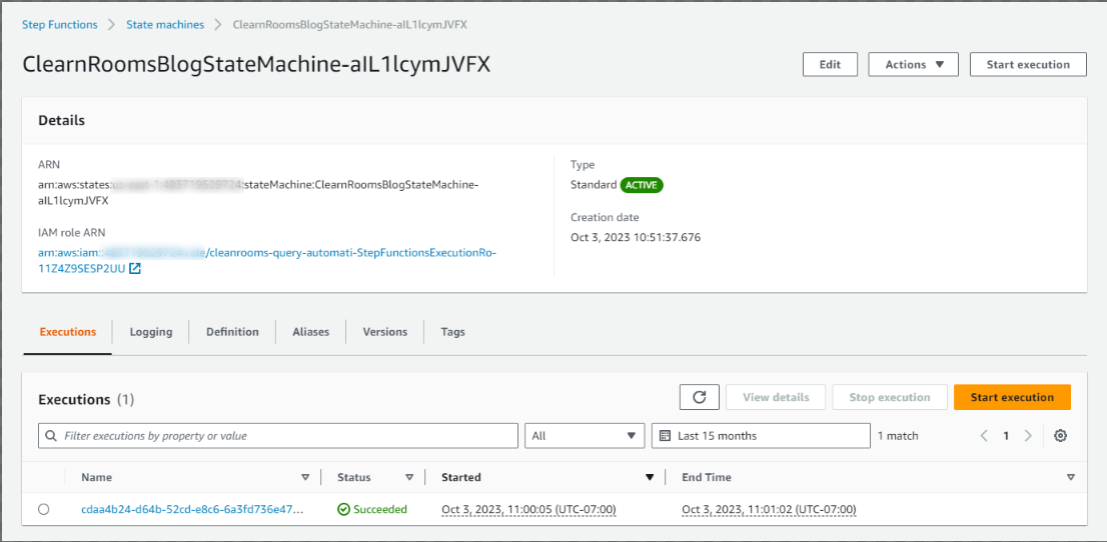Click the Stop execution button
The image size is (1107, 542).
coord(890,397)
